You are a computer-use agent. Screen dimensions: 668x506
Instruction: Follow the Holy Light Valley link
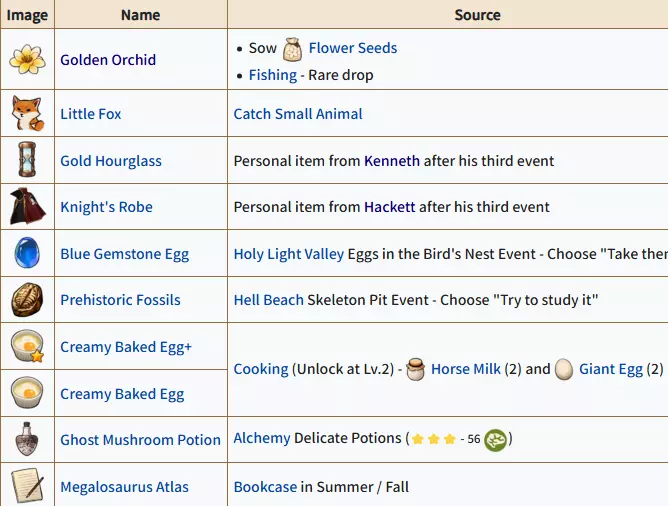click(x=288, y=254)
